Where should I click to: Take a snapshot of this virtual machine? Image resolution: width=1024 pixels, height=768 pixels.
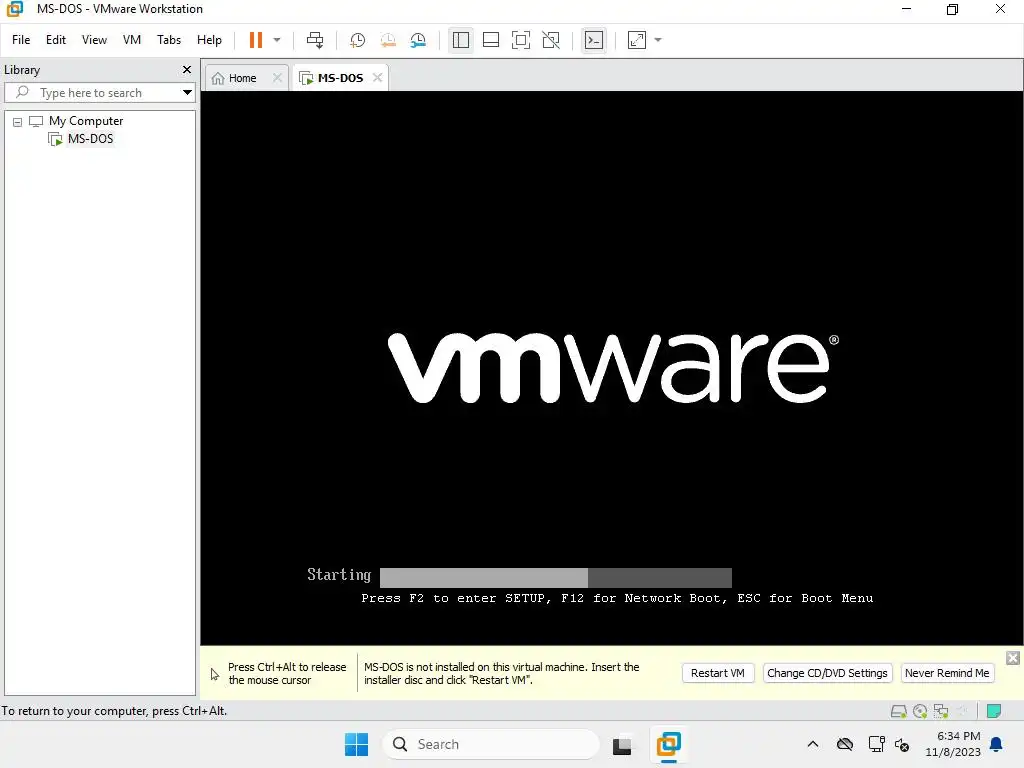click(x=357, y=40)
